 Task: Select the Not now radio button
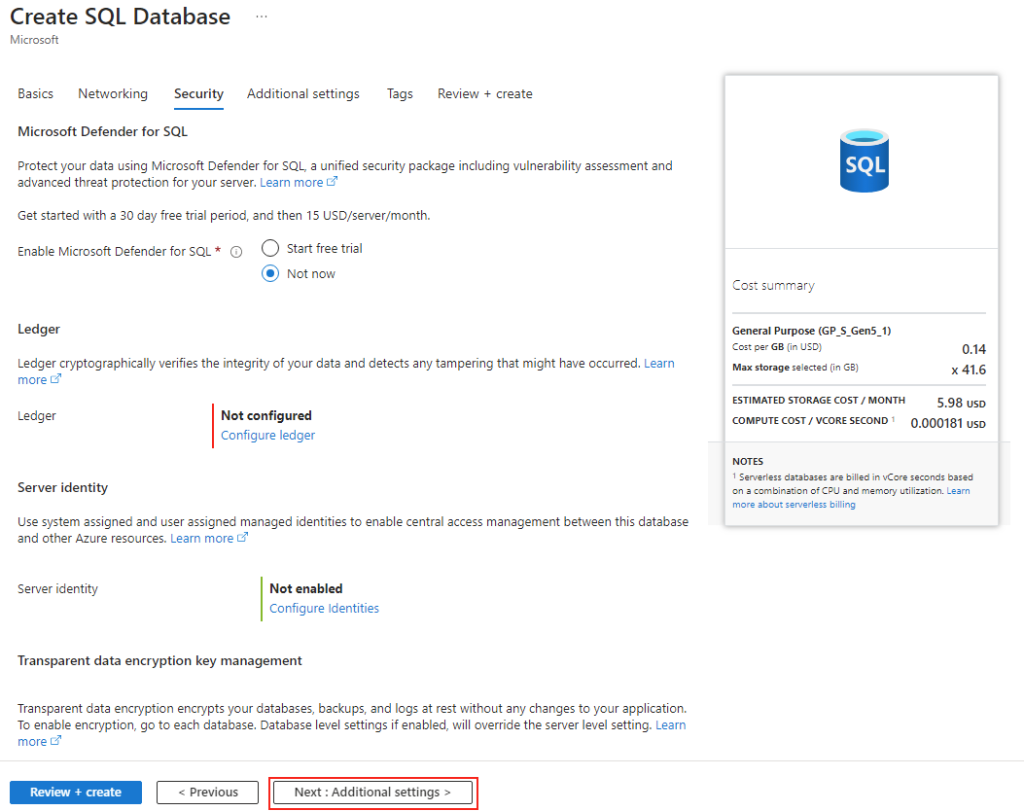pos(270,274)
